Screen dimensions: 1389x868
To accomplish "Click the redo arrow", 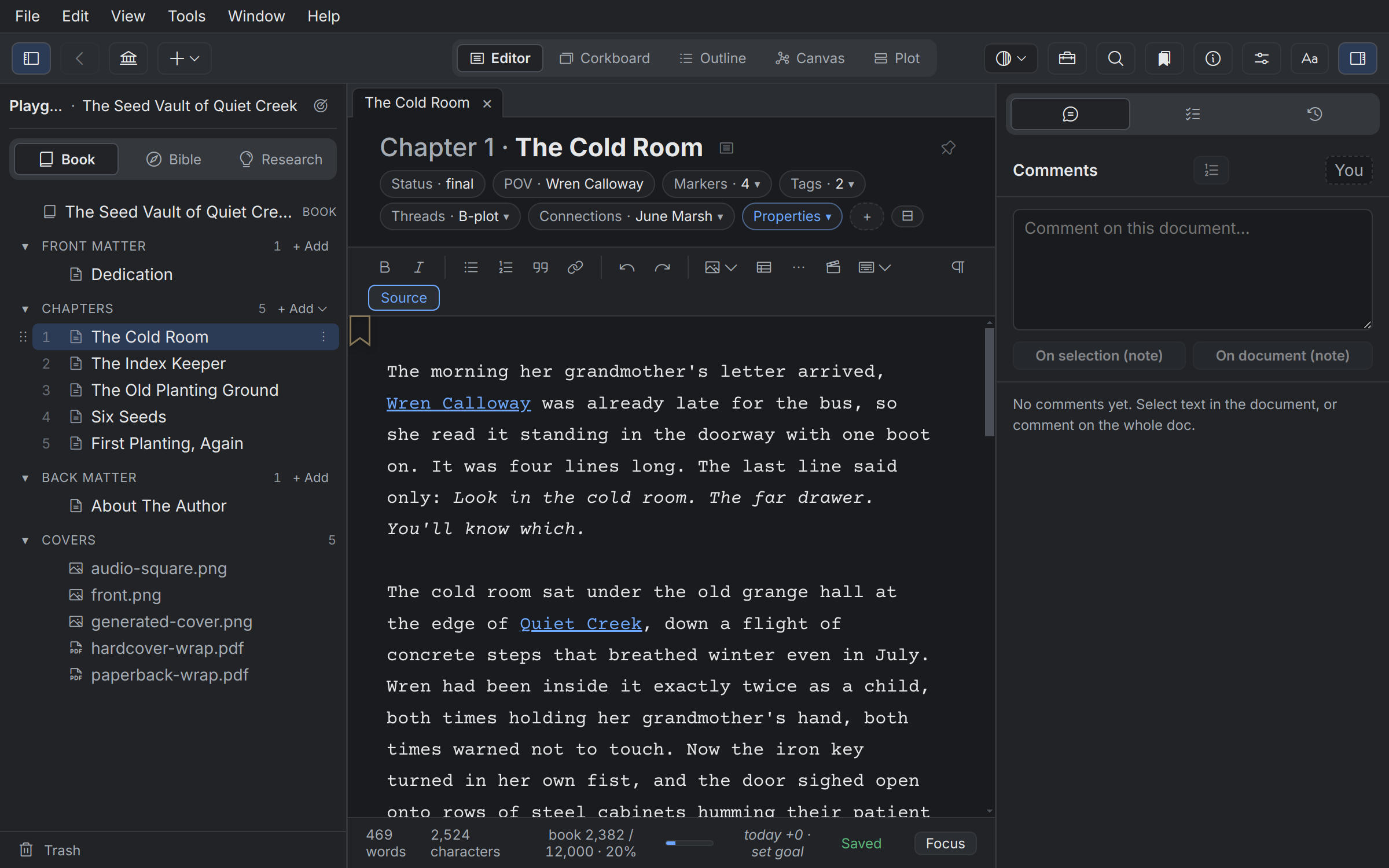I will pos(662,267).
